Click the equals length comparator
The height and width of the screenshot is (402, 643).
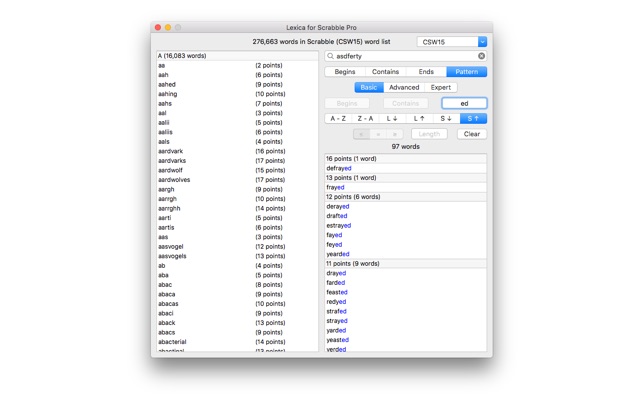[x=378, y=134]
